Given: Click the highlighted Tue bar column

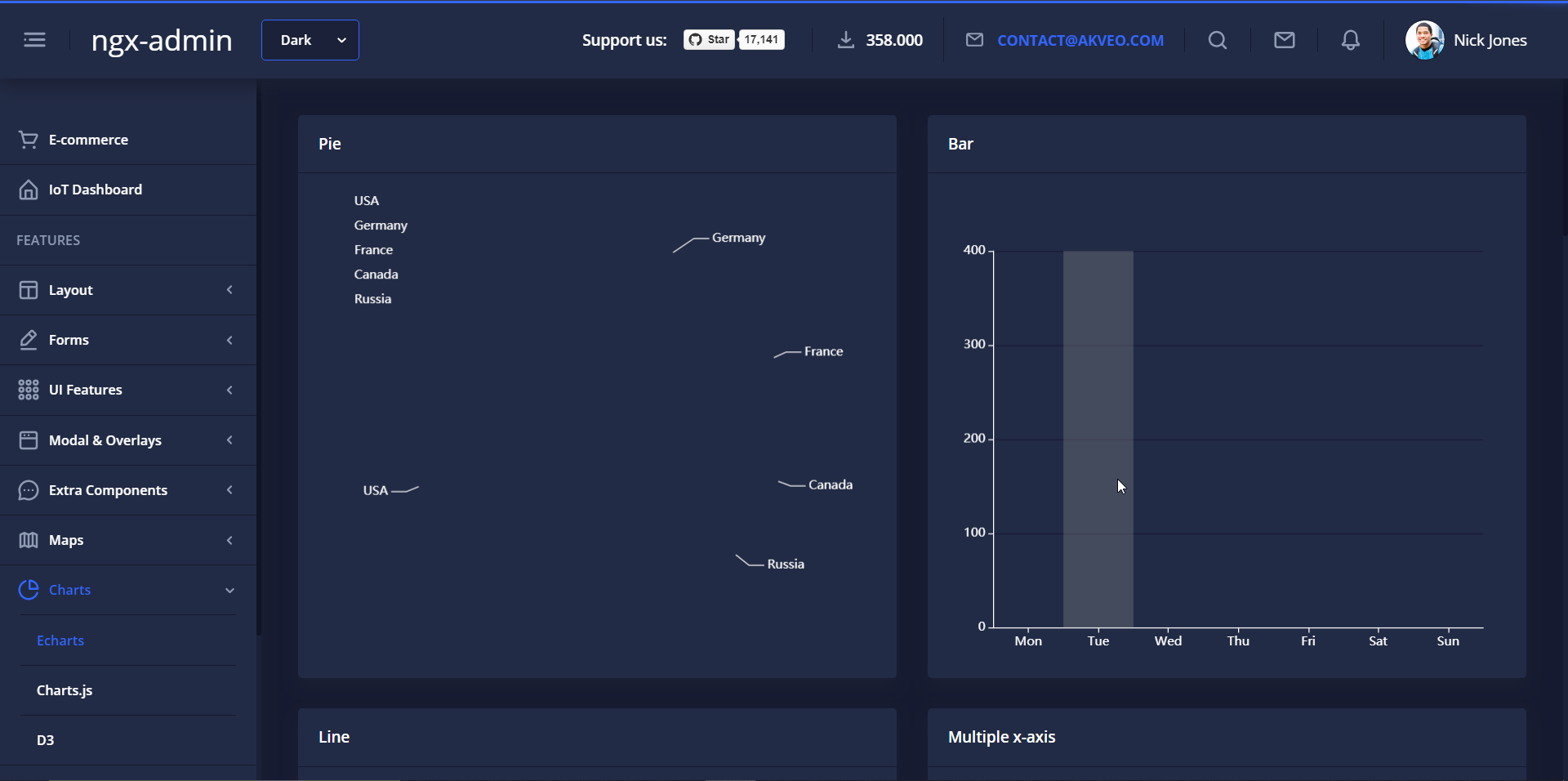Looking at the screenshot, I should click(x=1098, y=439).
